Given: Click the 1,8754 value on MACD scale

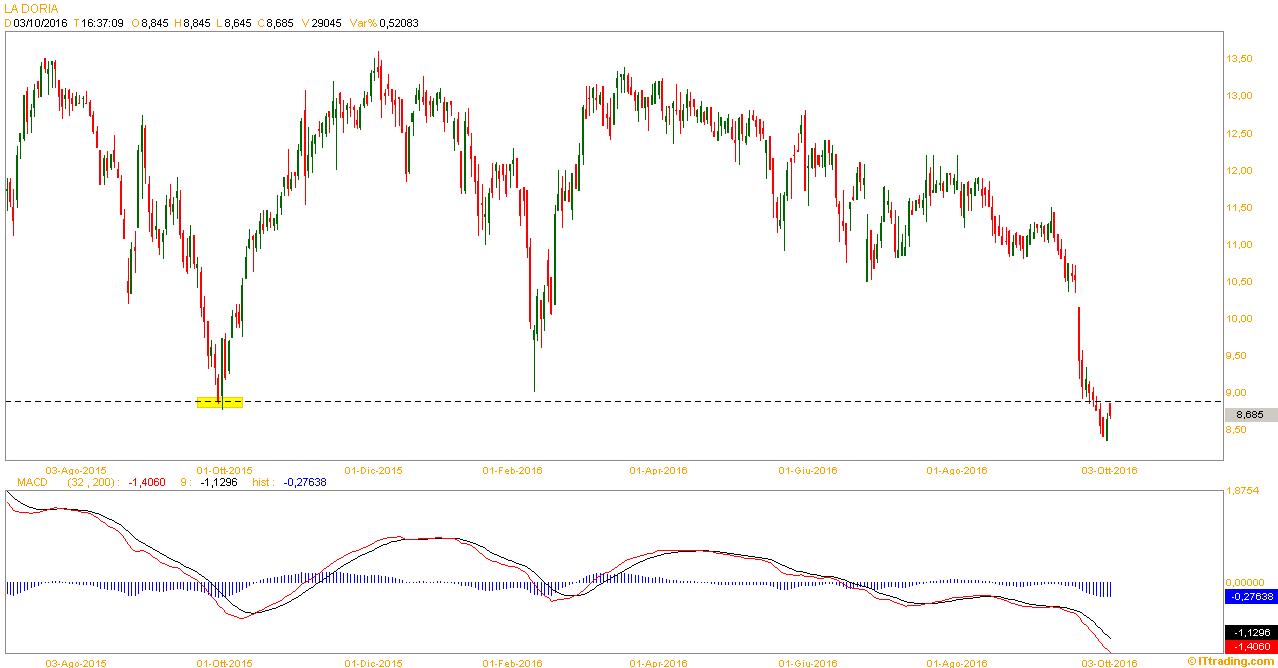Looking at the screenshot, I should point(1244,491).
